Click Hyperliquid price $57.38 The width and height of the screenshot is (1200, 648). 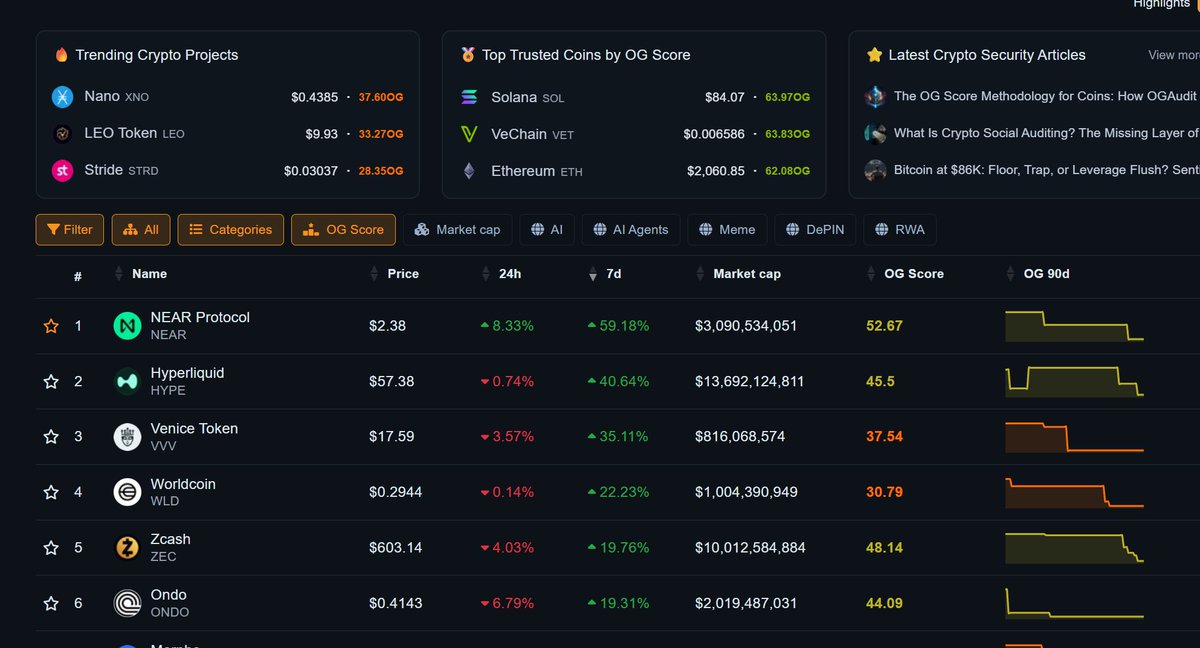tap(391, 381)
